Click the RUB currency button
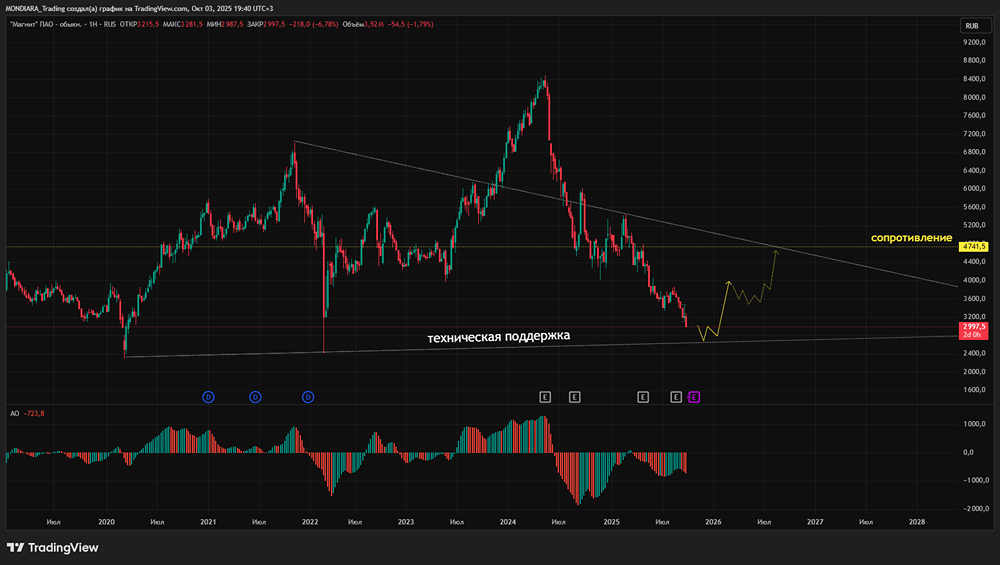1000x565 pixels. (x=975, y=26)
